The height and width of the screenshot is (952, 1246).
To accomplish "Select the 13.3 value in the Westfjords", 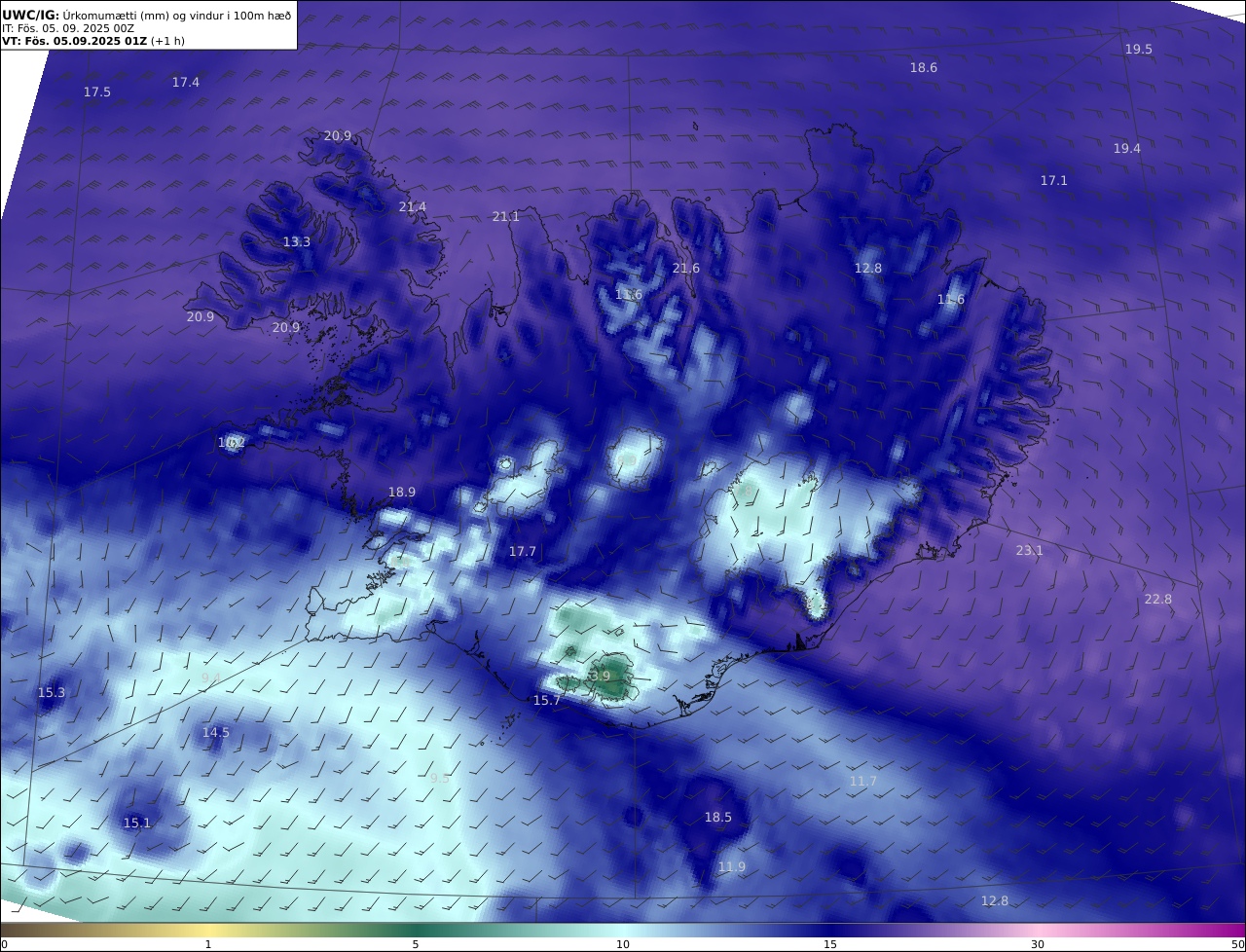I will (297, 242).
